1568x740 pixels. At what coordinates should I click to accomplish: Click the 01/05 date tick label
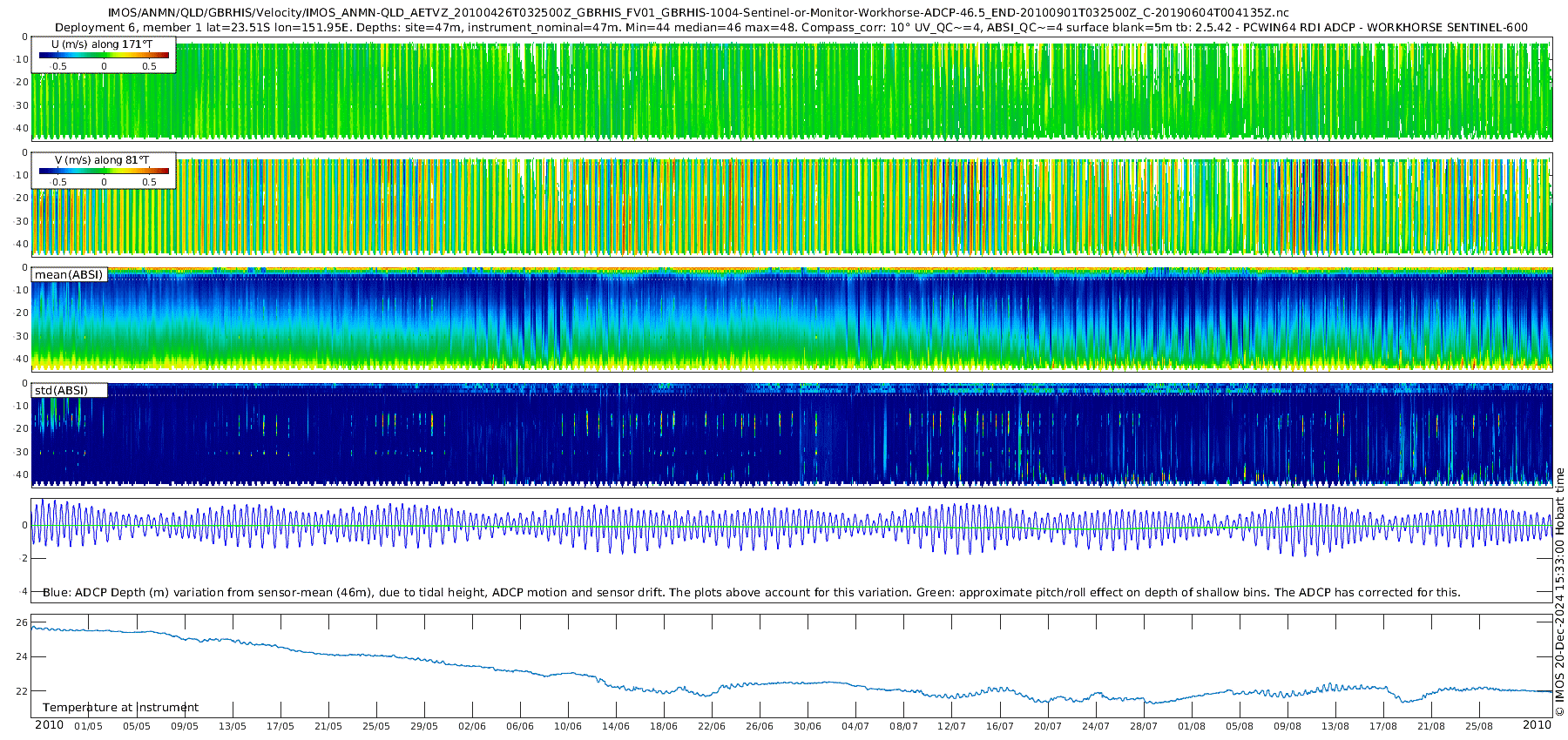[x=88, y=727]
